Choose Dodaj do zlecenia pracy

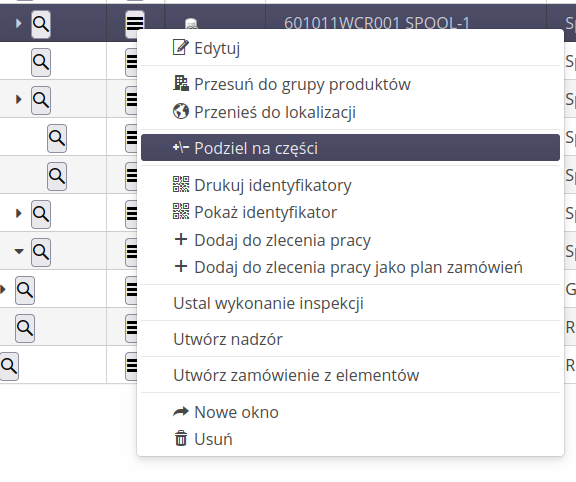[x=282, y=240]
